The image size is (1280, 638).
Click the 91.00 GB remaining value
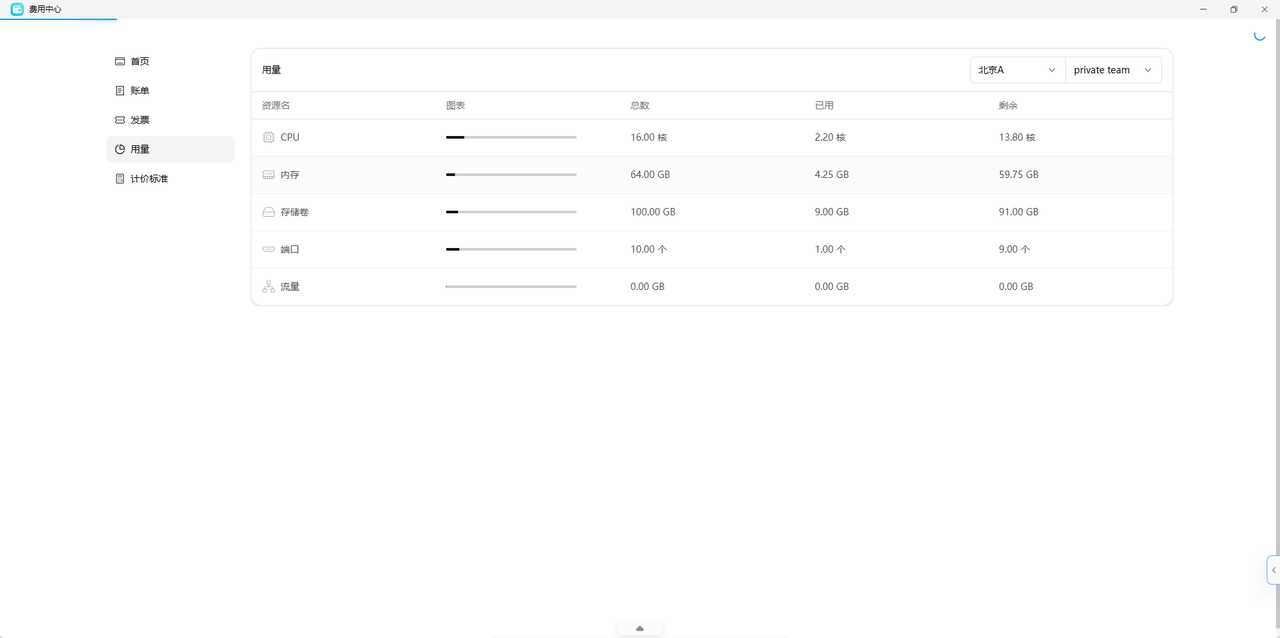1019,212
